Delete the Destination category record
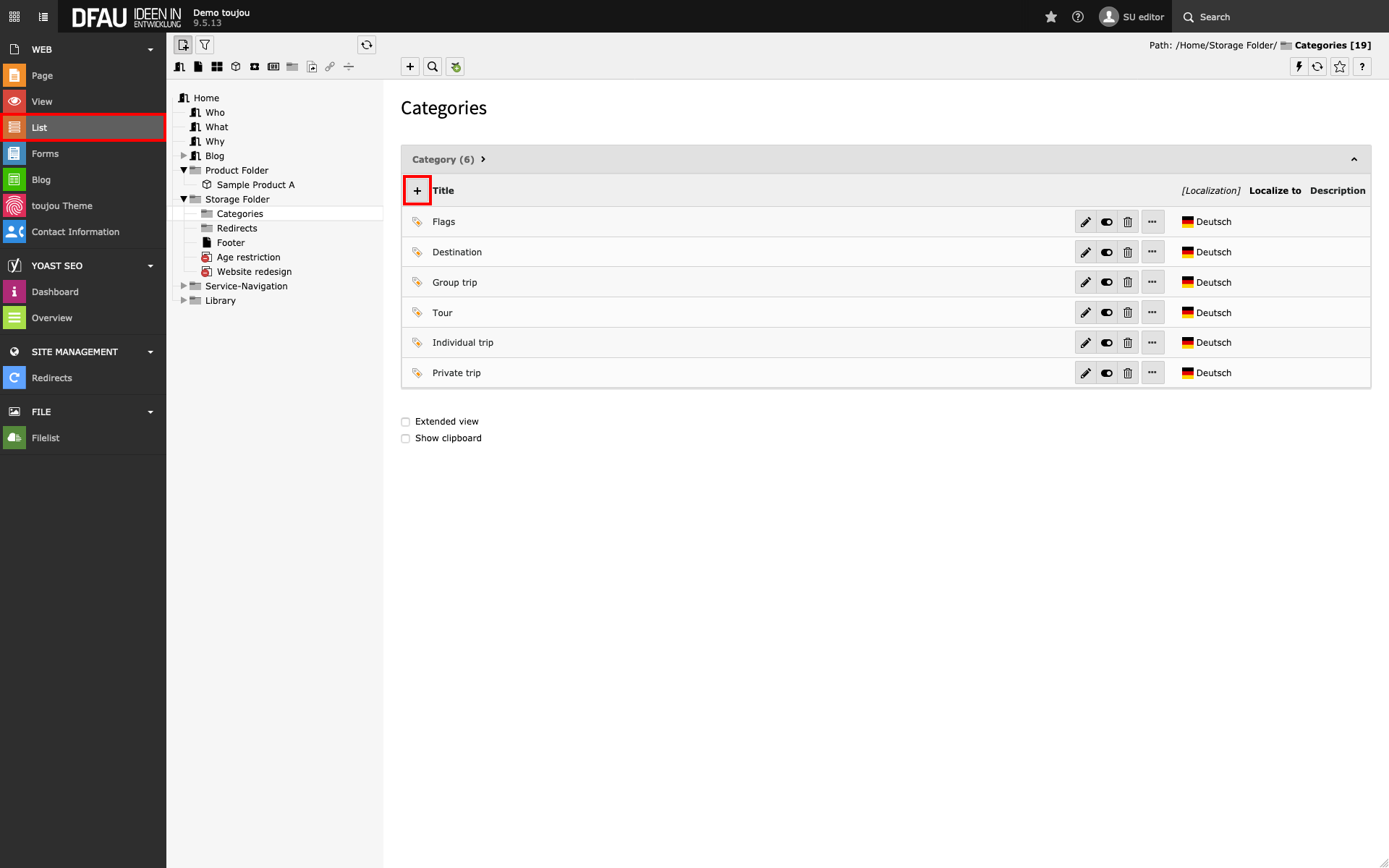 1128,252
